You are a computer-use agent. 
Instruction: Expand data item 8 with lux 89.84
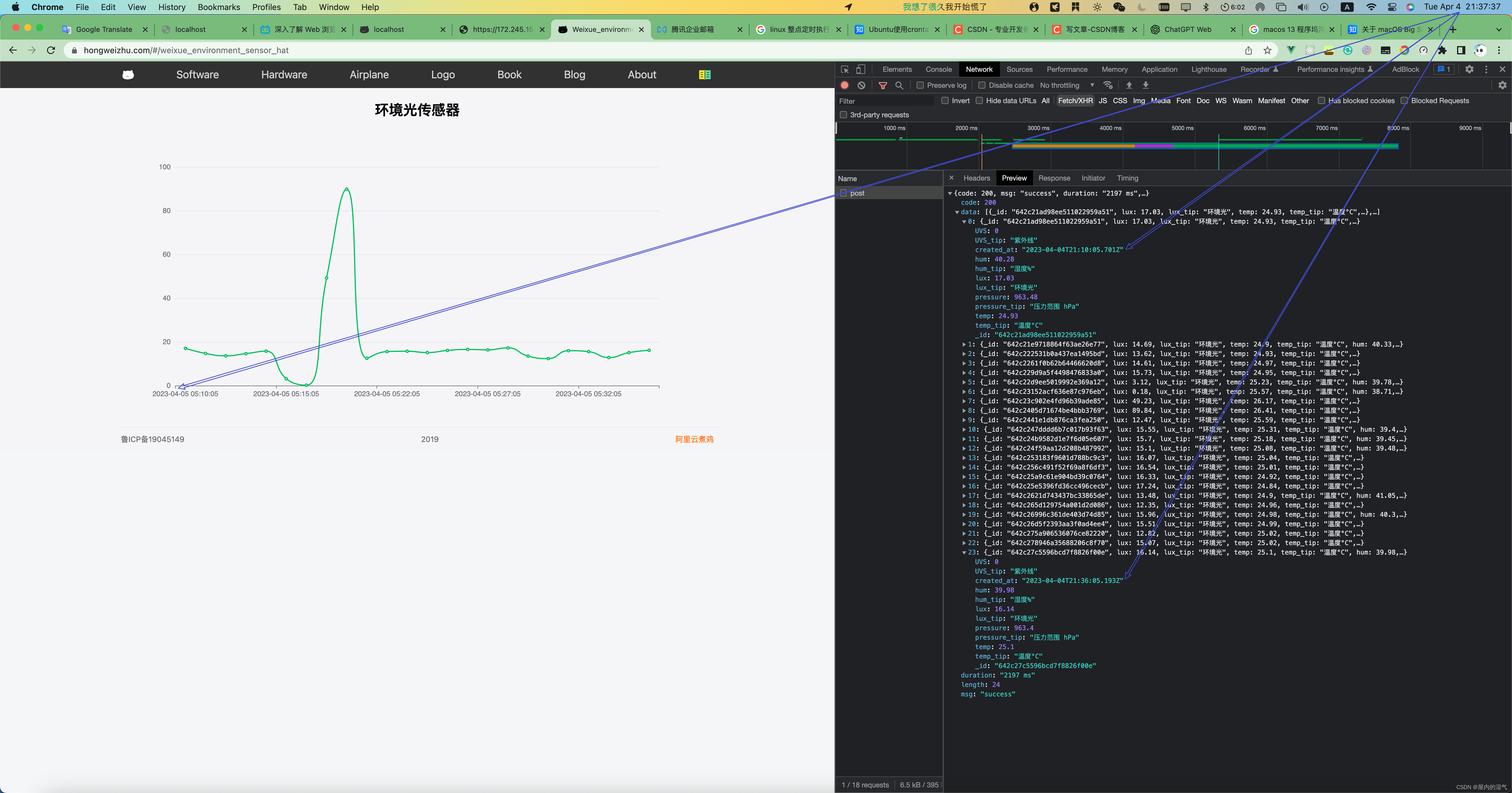[x=964, y=411]
